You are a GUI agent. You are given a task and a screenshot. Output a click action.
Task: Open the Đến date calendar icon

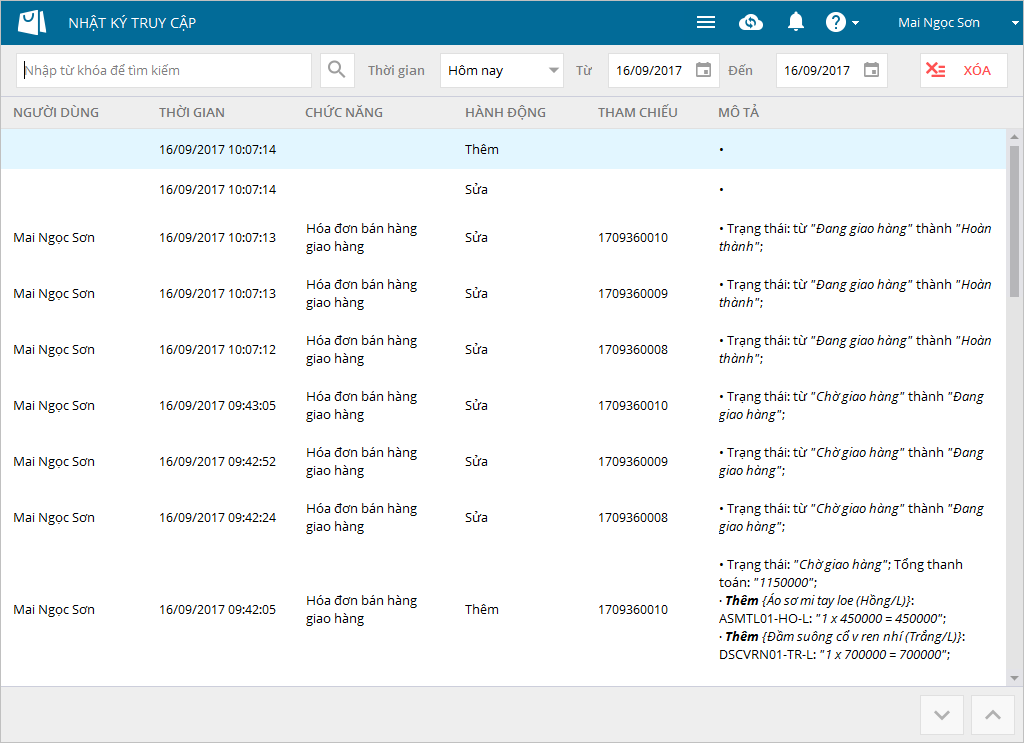pos(871,70)
